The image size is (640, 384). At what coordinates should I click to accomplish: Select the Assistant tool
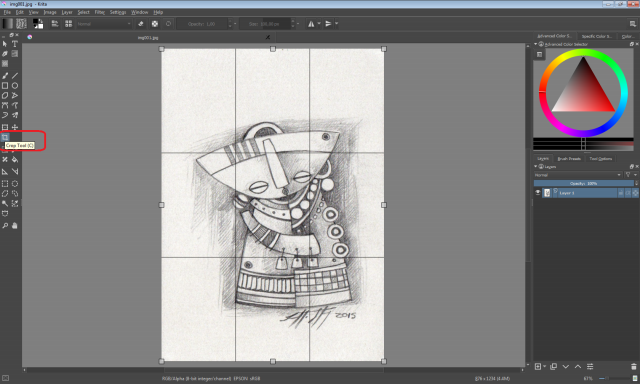(5, 171)
